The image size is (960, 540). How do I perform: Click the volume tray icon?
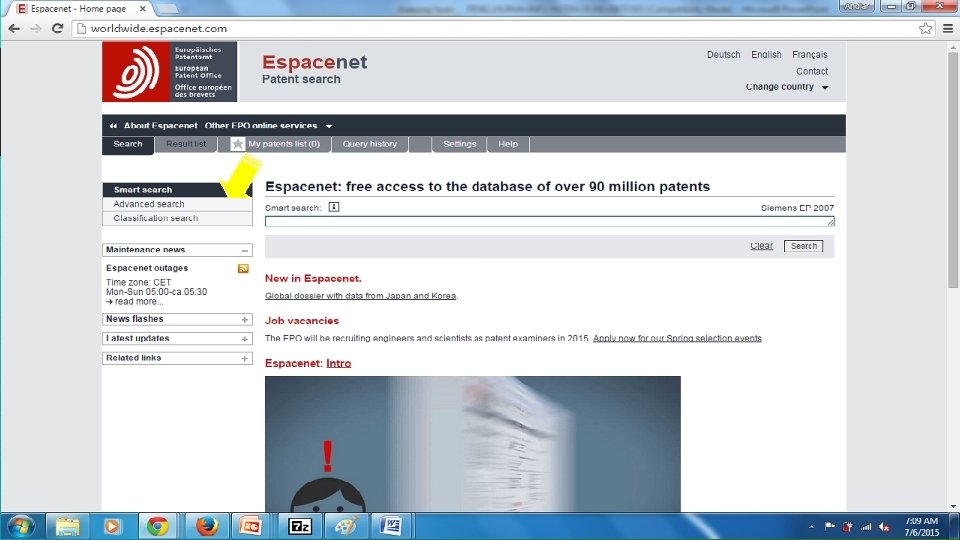tap(884, 527)
